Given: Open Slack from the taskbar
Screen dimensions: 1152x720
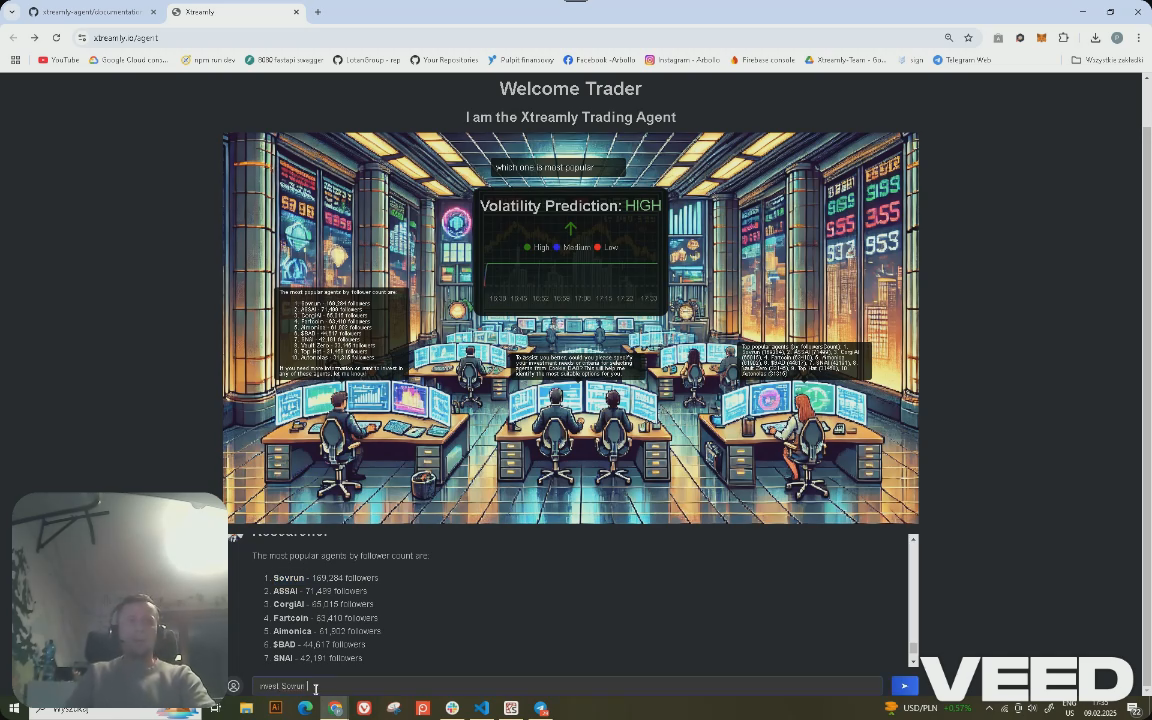Looking at the screenshot, I should (452, 708).
